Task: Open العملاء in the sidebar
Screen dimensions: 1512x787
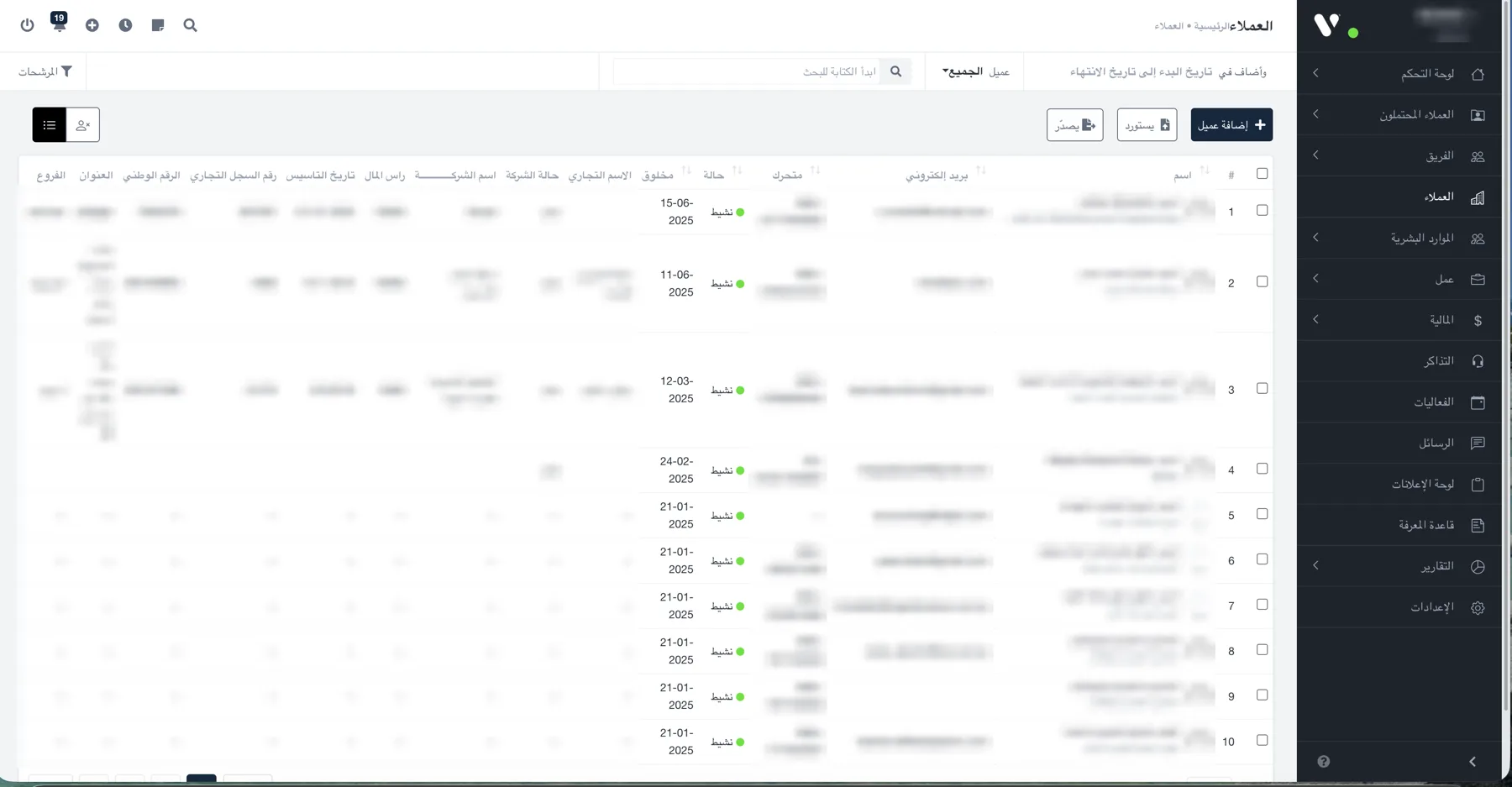Action: coord(1399,197)
